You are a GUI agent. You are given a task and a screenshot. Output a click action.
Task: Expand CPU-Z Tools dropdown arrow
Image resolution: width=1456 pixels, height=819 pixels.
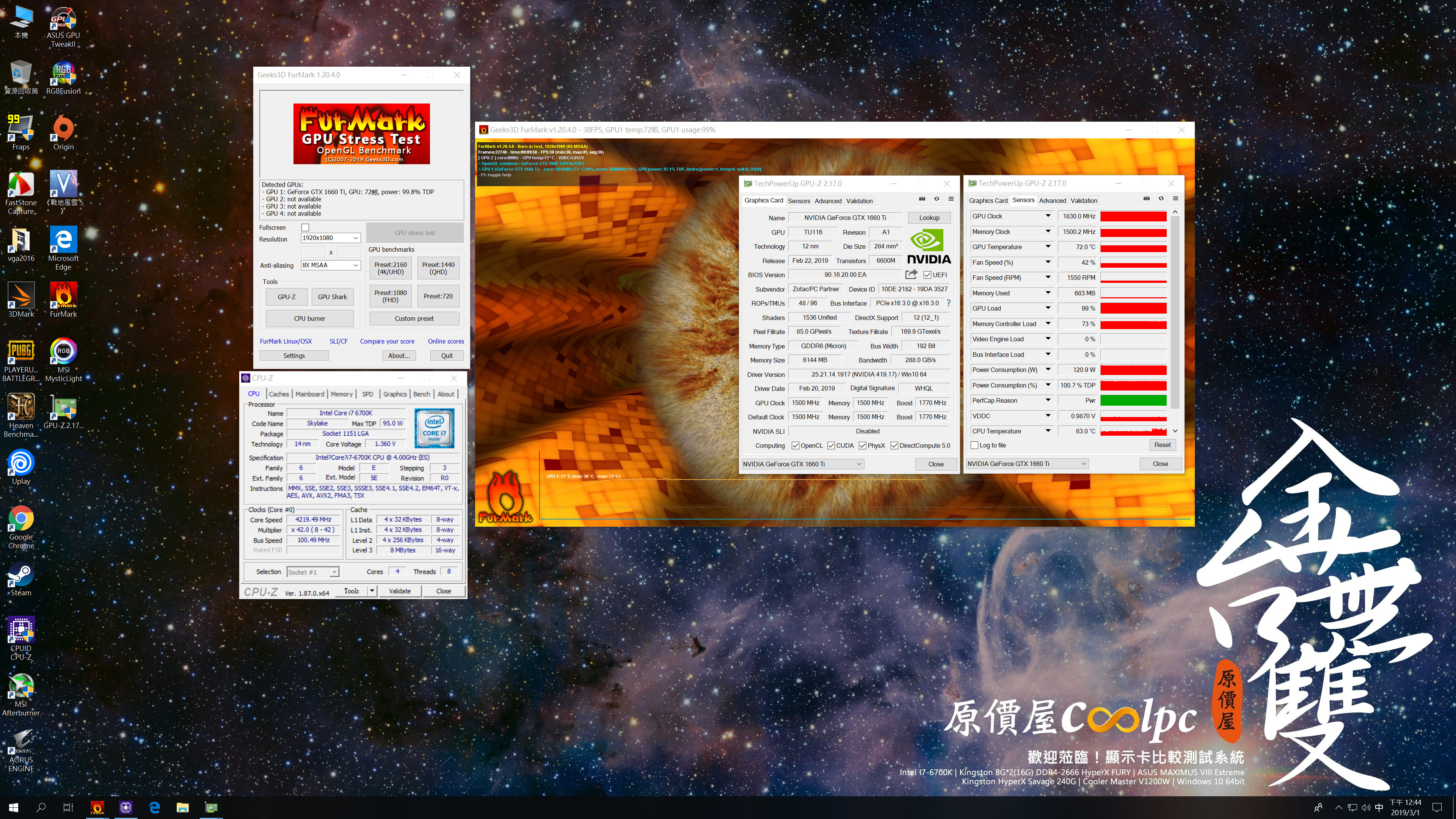tap(372, 591)
